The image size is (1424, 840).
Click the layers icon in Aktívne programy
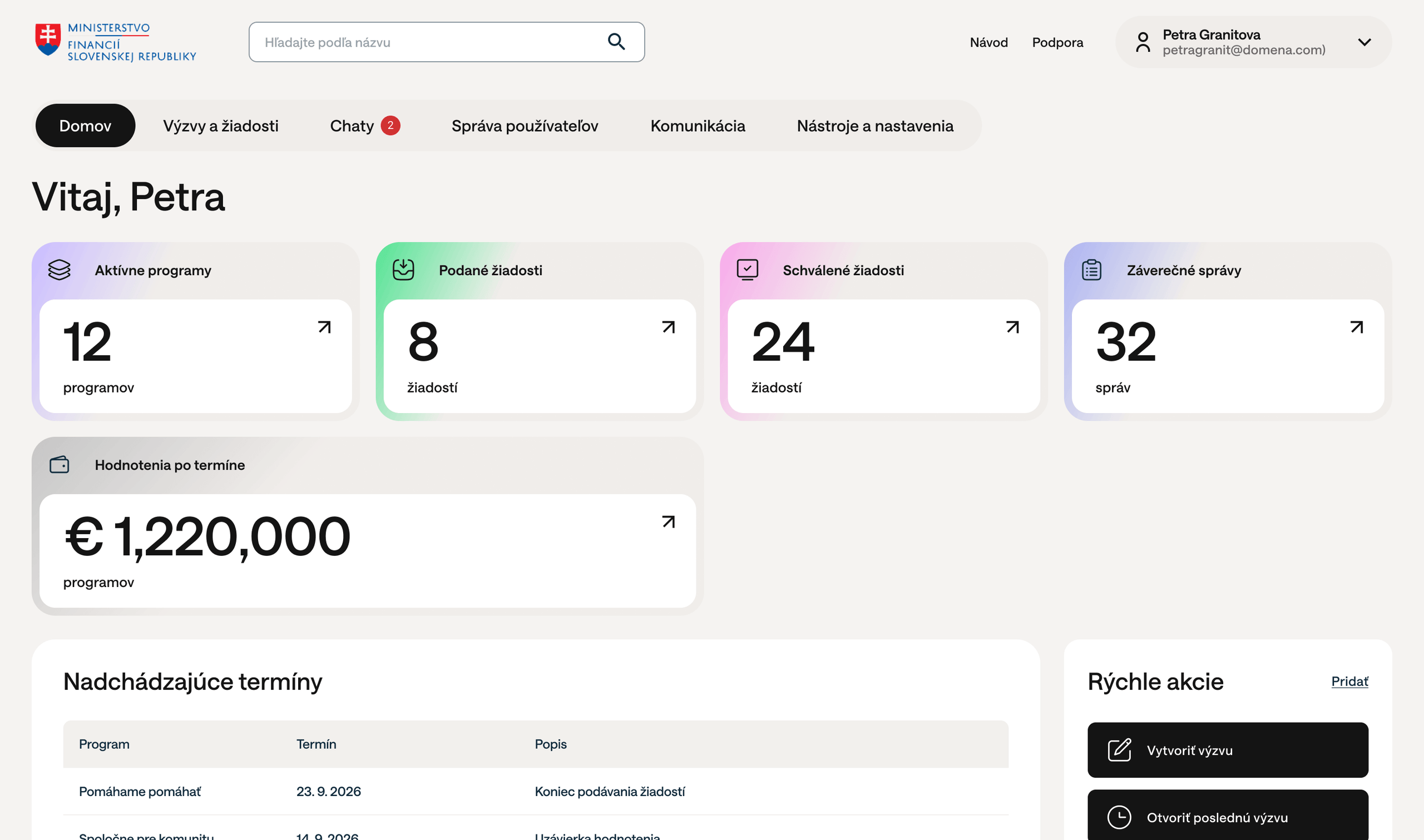(60, 270)
